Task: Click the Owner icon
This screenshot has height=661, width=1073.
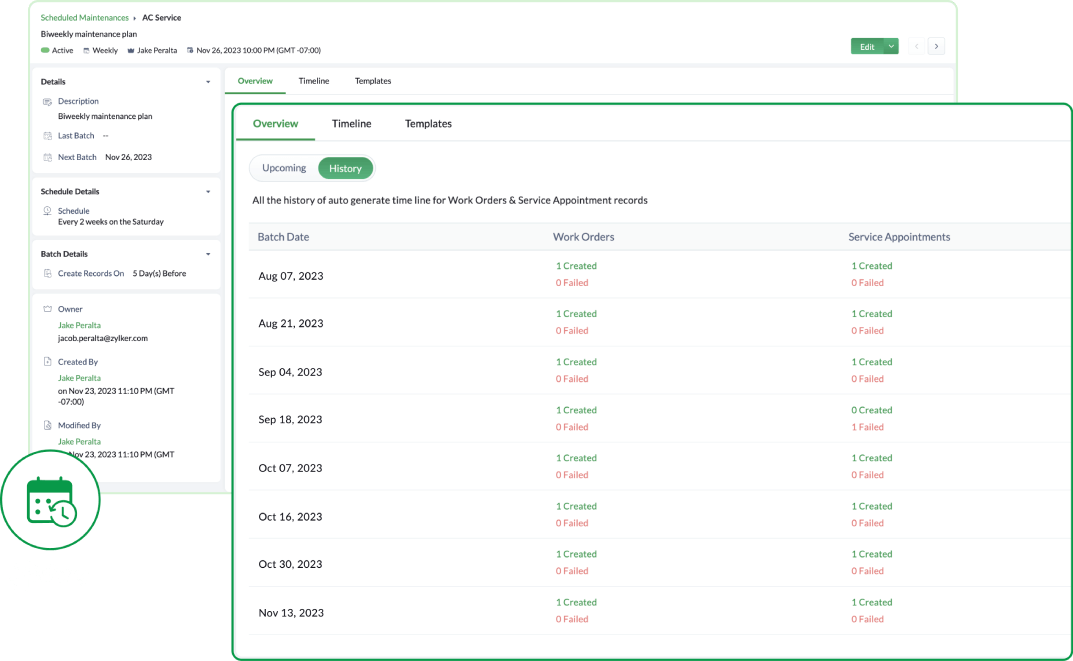Action: tap(47, 309)
